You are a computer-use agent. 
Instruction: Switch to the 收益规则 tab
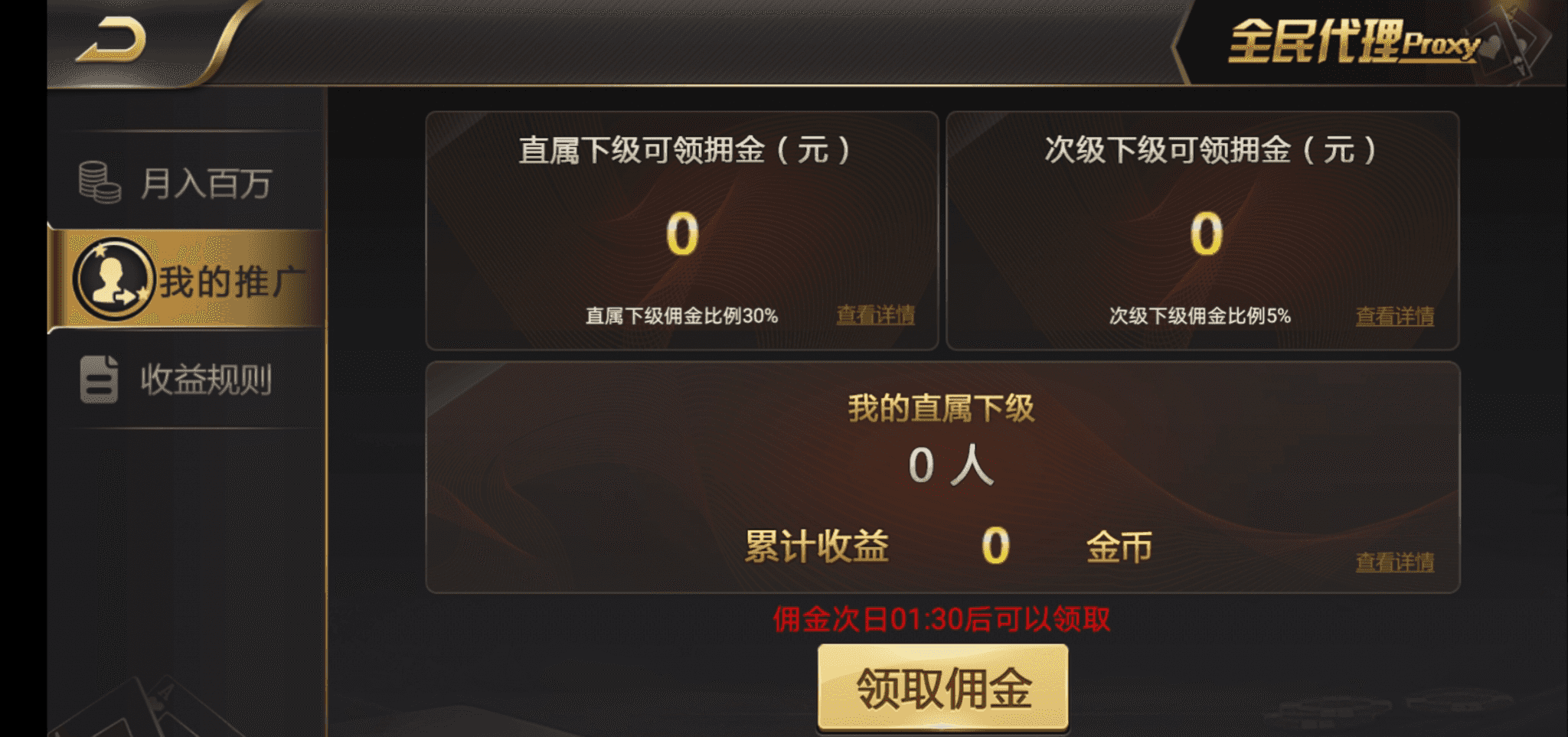click(x=206, y=380)
